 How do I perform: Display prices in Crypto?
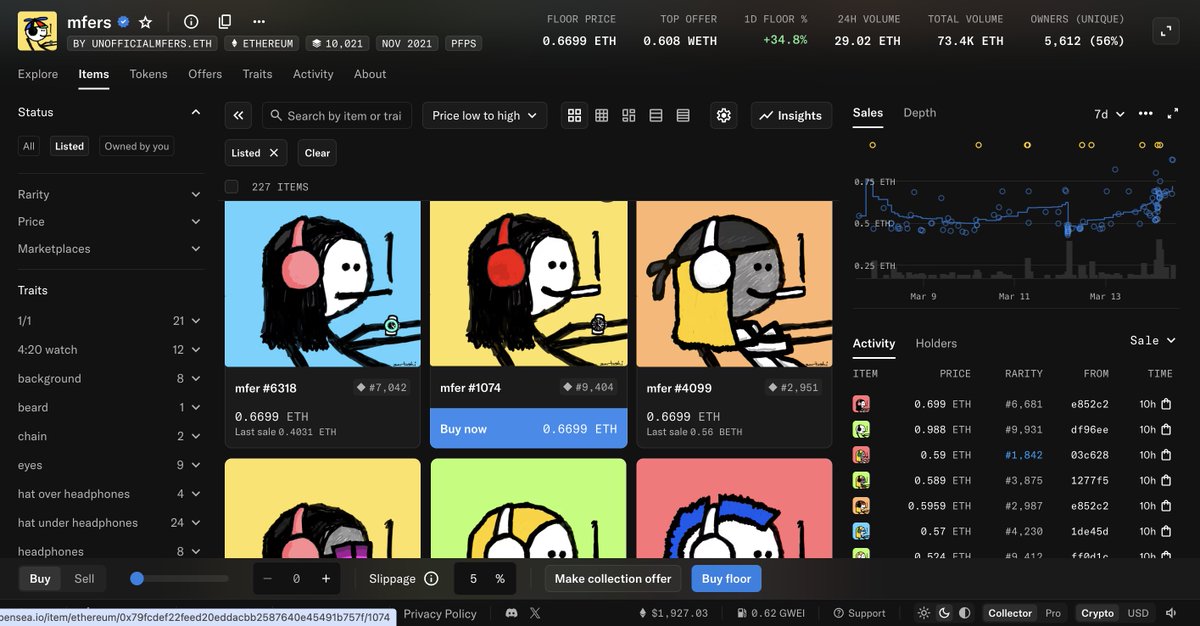click(x=1097, y=613)
